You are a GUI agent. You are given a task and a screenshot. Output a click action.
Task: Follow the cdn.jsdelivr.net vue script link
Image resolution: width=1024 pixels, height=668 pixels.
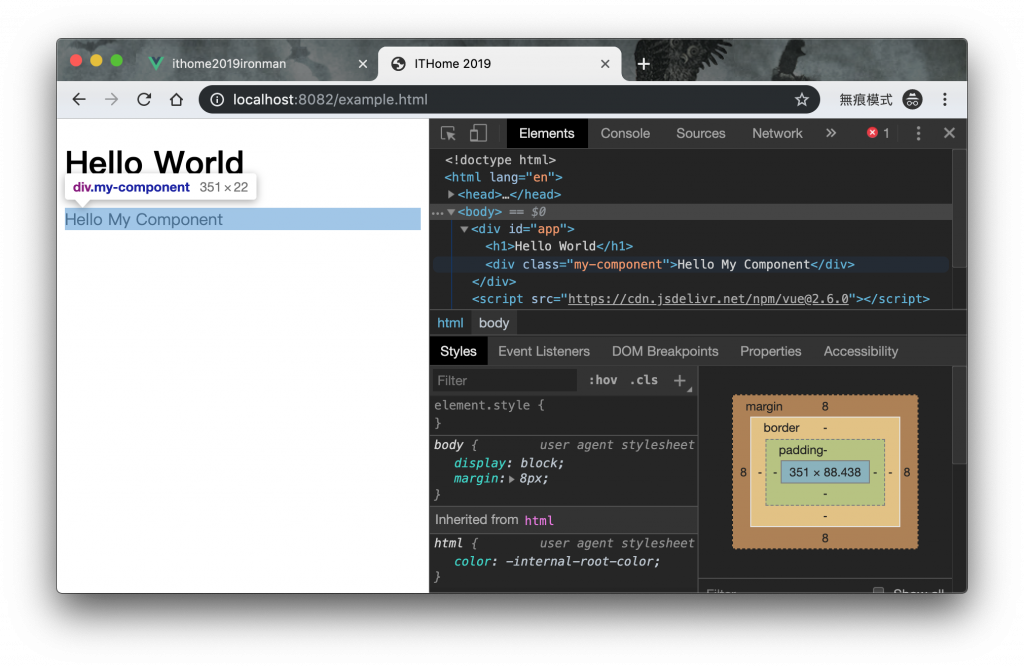click(x=708, y=298)
